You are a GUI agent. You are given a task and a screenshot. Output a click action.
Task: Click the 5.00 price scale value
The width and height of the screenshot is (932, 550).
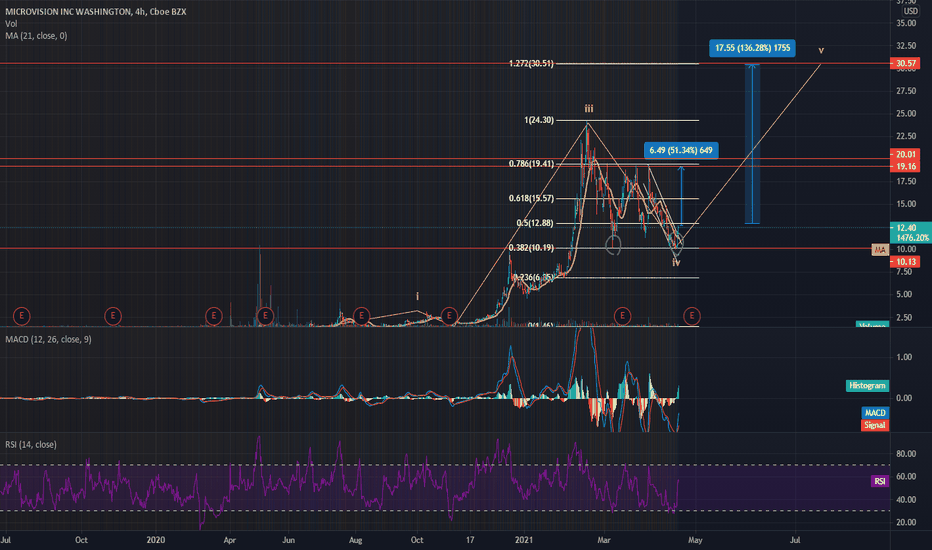click(903, 294)
